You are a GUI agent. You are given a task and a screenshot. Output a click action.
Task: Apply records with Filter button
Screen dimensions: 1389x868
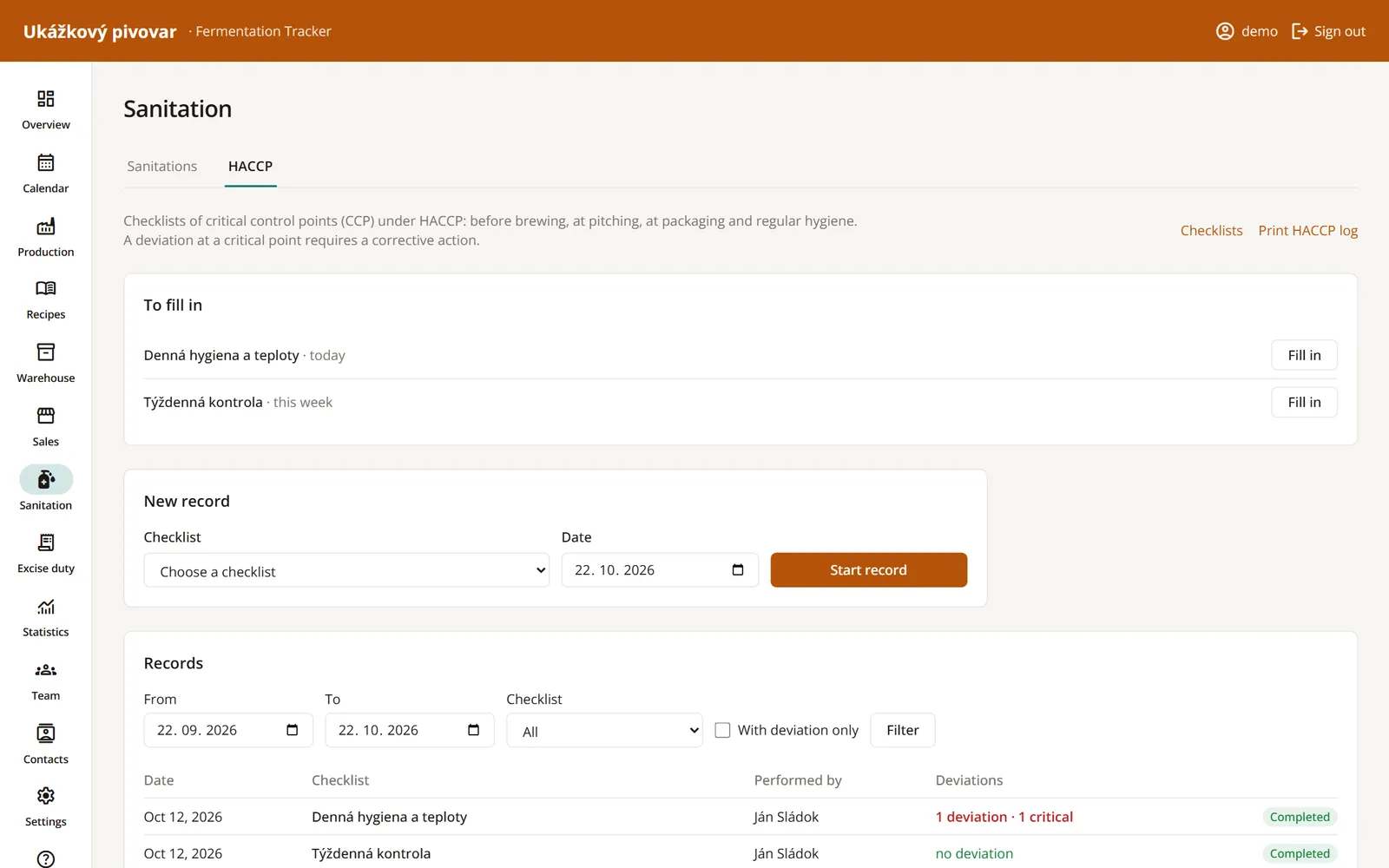902,730
